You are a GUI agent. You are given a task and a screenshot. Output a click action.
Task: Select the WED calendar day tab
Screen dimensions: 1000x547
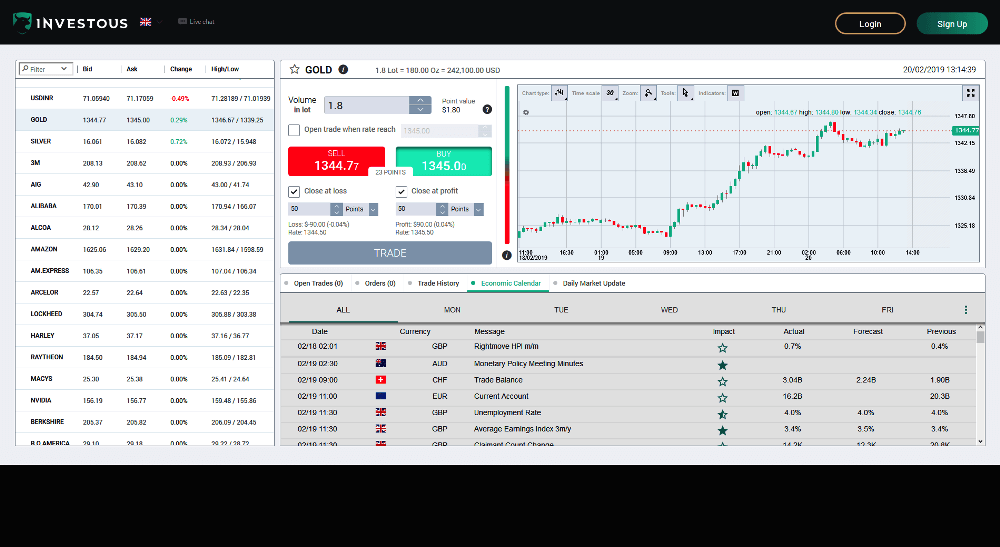(x=670, y=310)
